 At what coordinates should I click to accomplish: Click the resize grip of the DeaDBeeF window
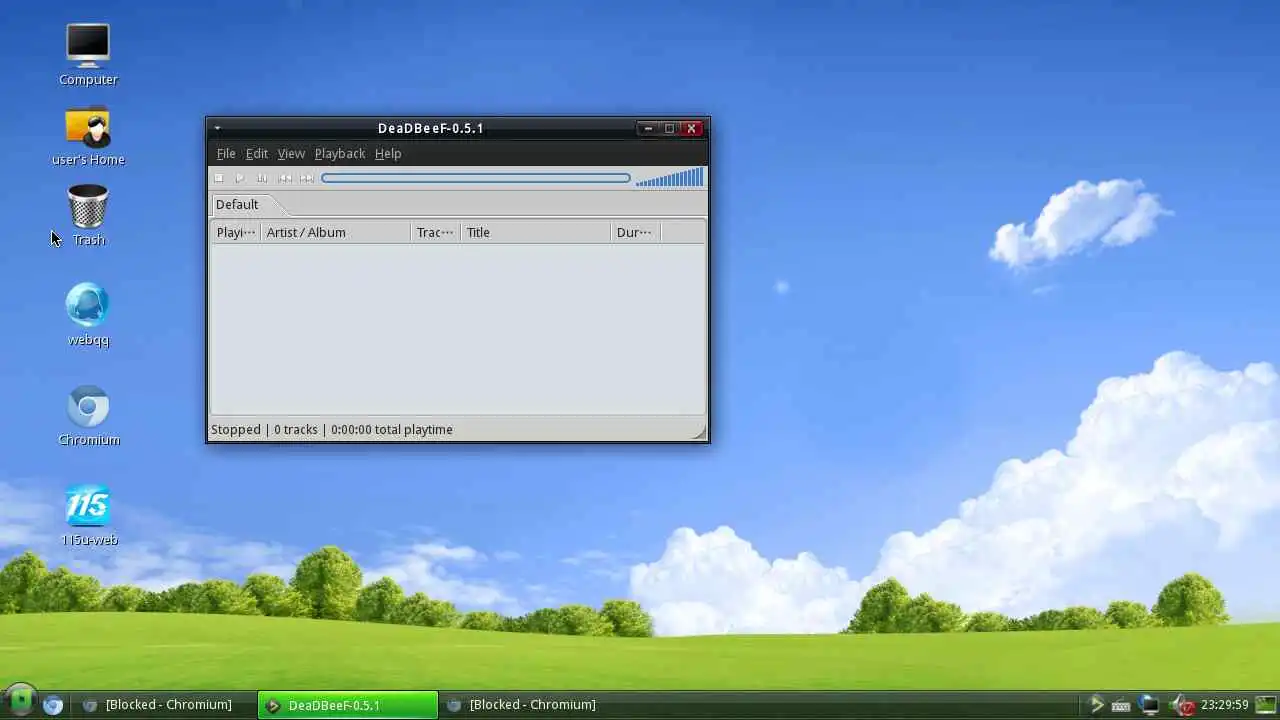(700, 432)
